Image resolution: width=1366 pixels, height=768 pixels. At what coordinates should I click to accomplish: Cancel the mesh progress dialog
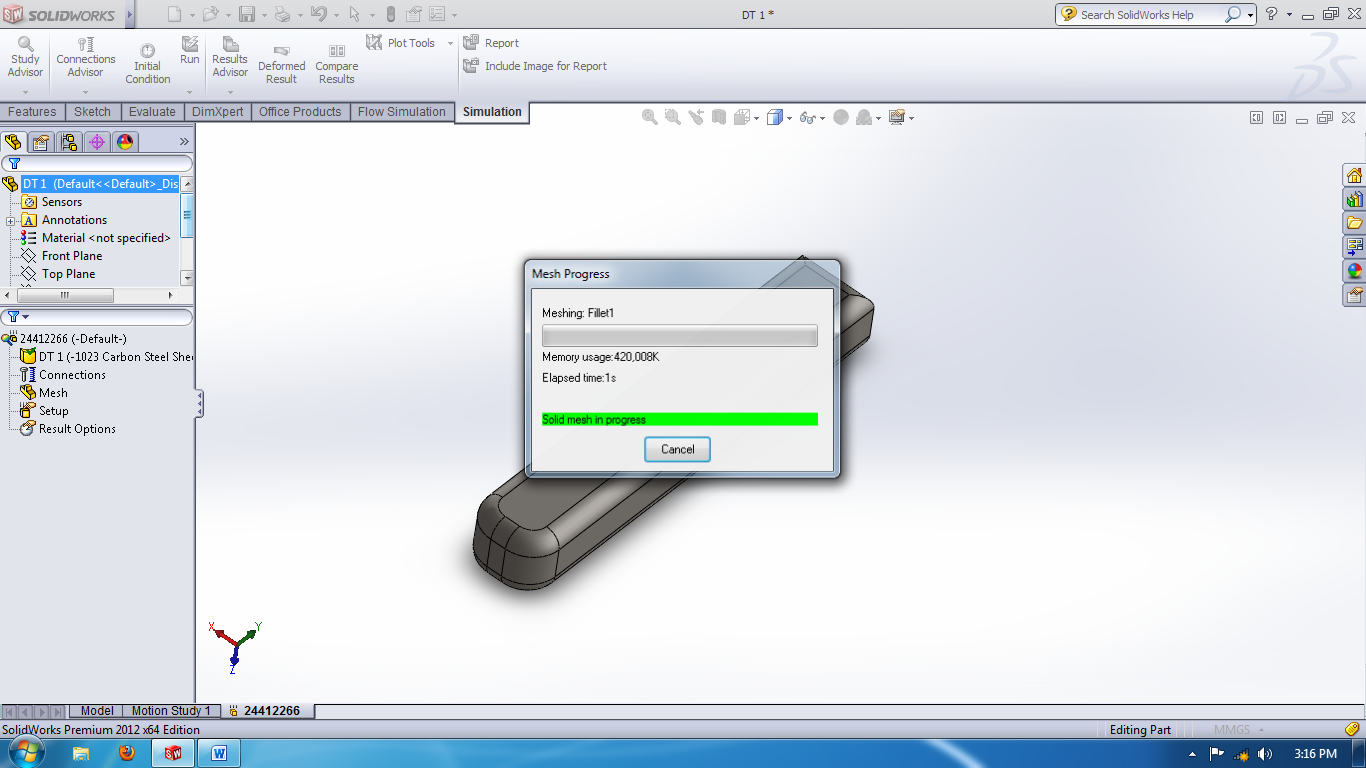(677, 449)
